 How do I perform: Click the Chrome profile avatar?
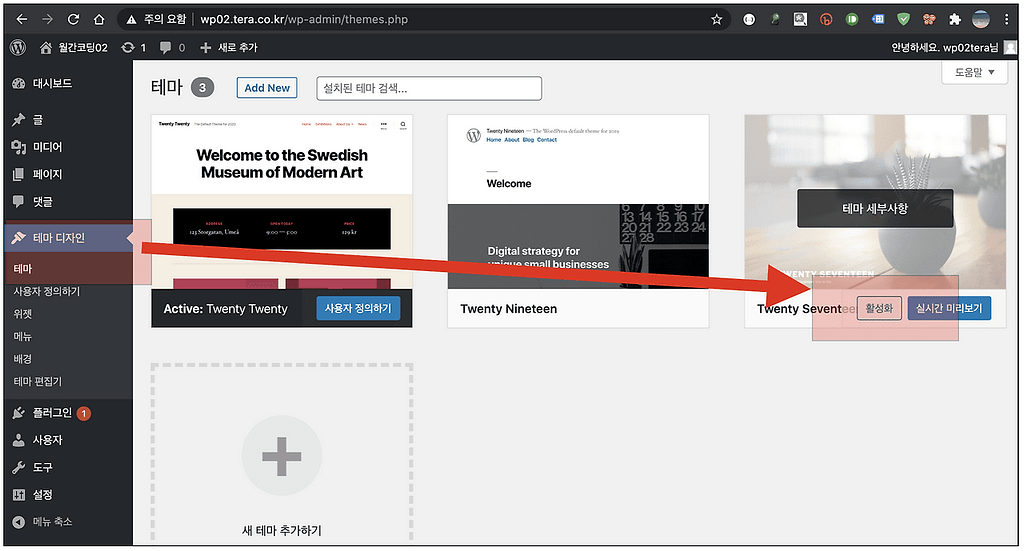click(x=981, y=19)
